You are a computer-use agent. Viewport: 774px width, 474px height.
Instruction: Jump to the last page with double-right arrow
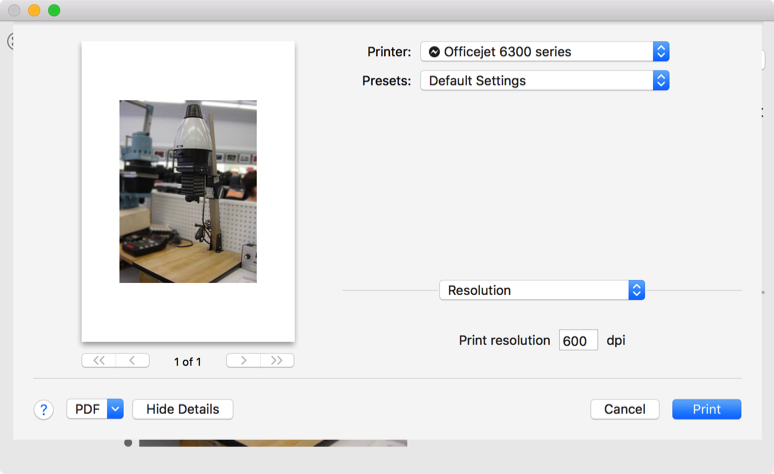click(277, 360)
